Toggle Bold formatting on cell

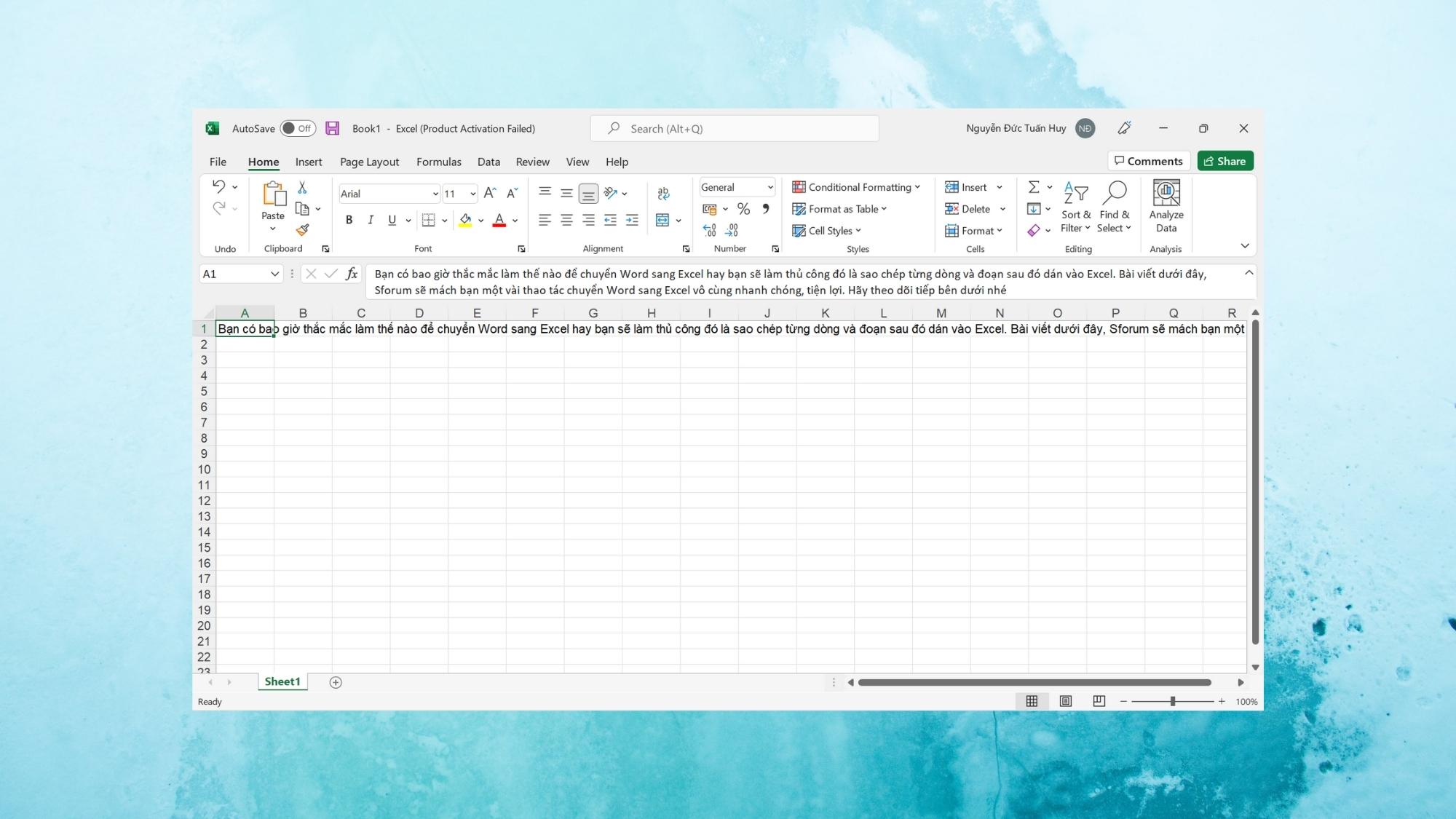coord(349,220)
